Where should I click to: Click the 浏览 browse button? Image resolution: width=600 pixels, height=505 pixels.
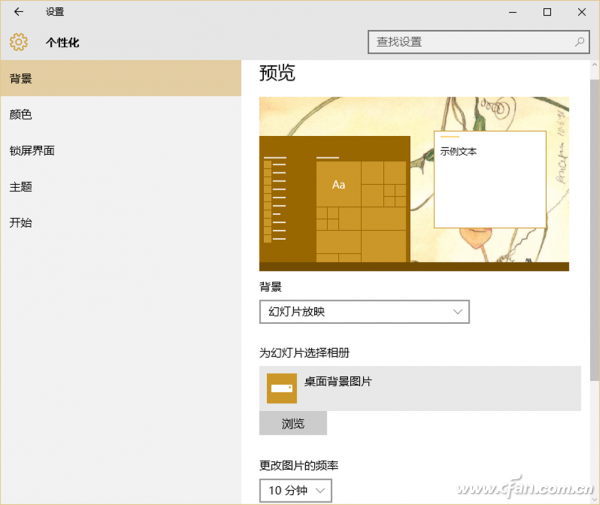(293, 423)
